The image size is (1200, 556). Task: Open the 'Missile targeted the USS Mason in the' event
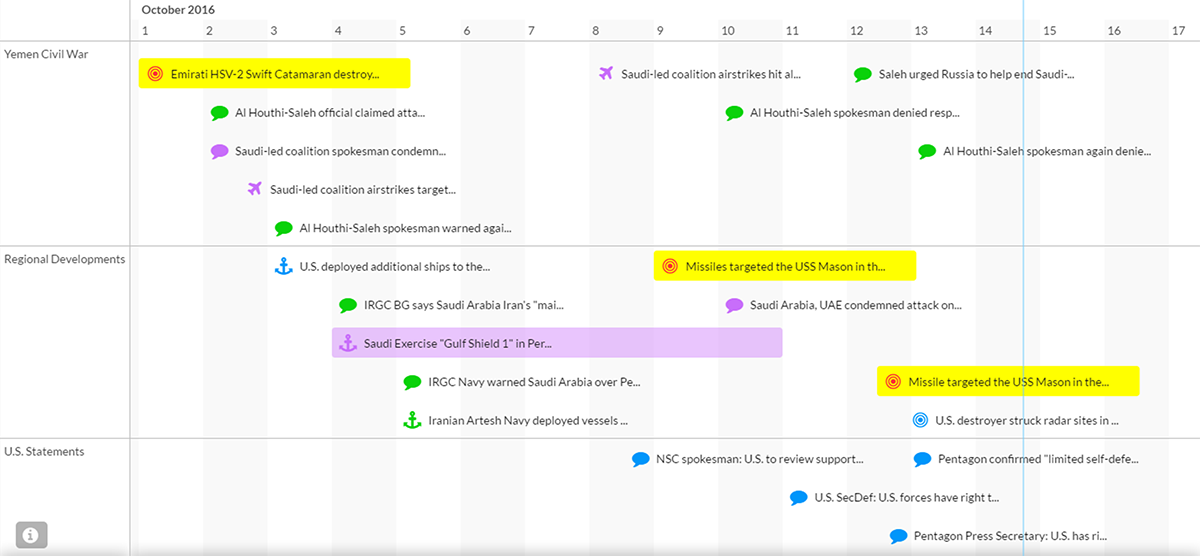coord(1008,382)
